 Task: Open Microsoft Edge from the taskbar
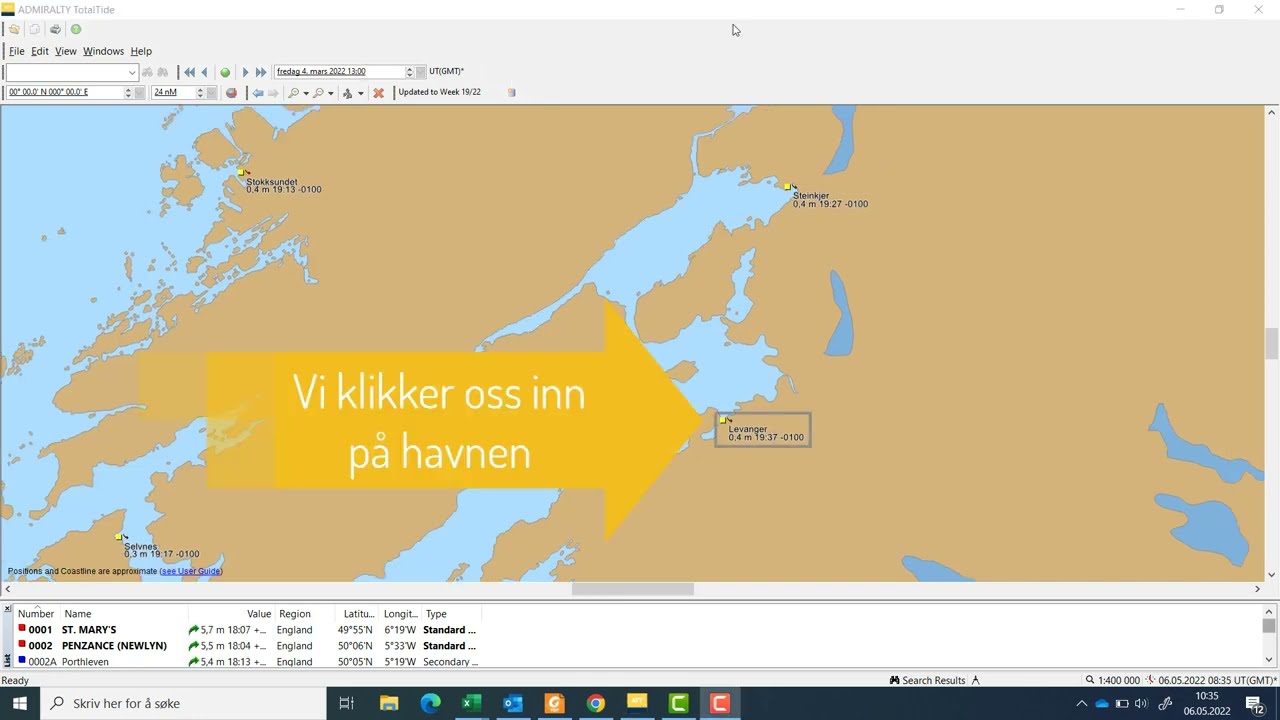(x=430, y=703)
